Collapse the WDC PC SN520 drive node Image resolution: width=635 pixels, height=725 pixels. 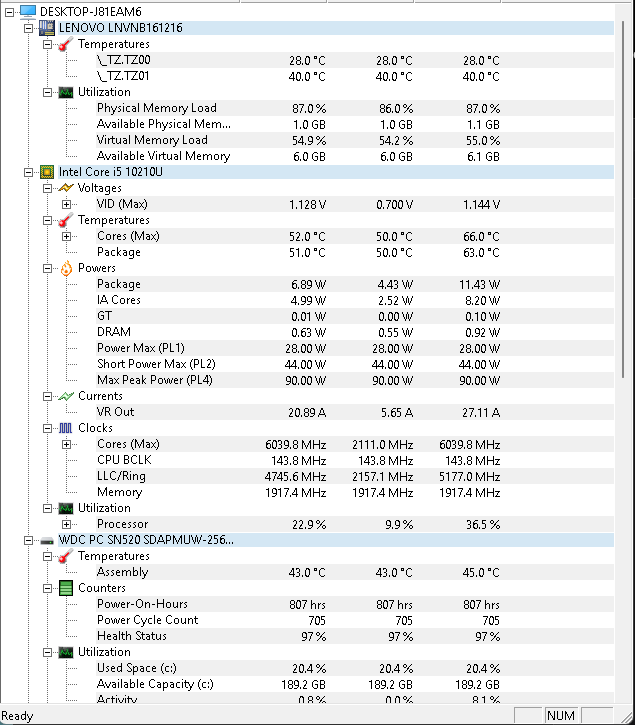29,541
